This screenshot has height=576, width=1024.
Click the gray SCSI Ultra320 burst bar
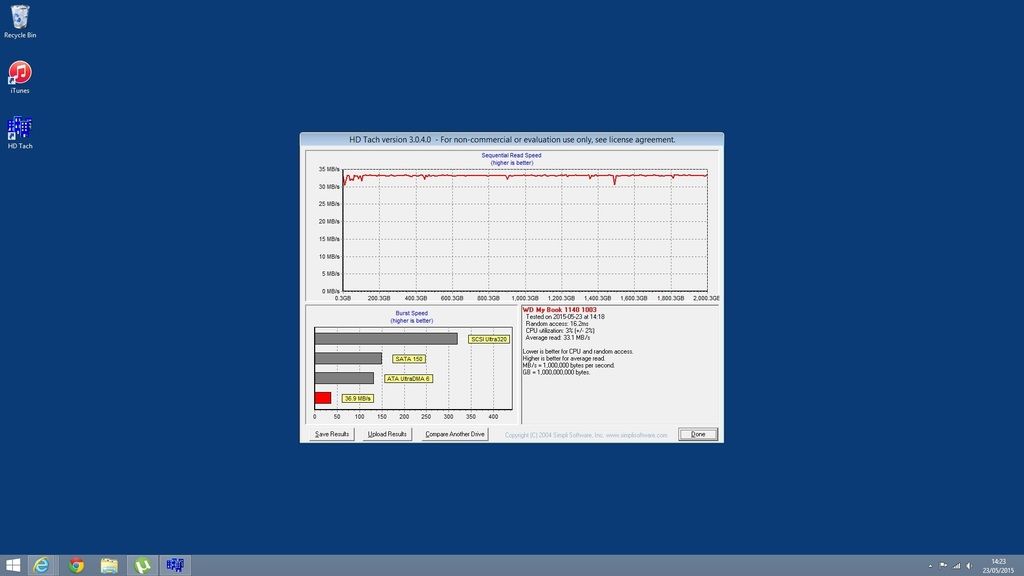(x=386, y=339)
